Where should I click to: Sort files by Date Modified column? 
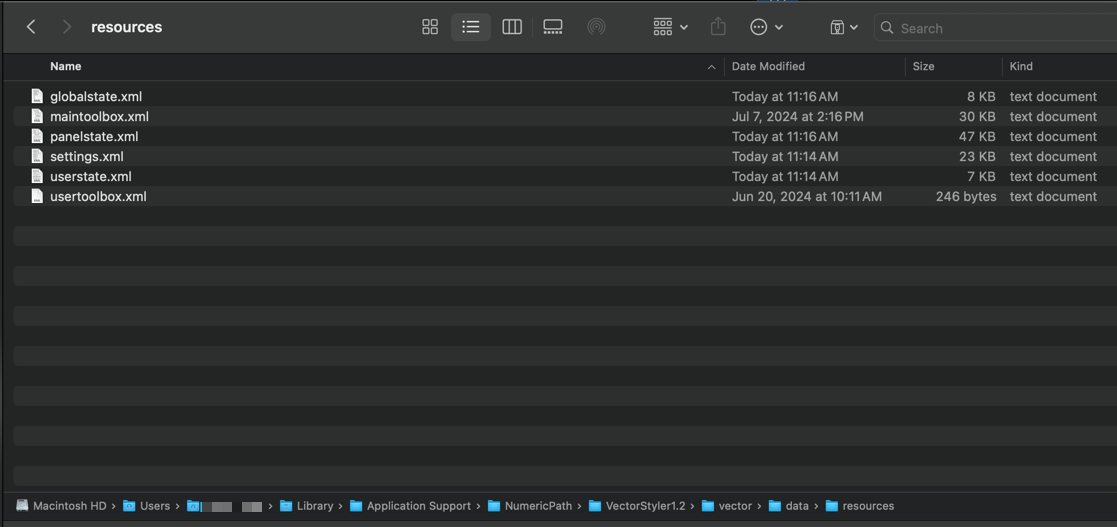pos(768,66)
